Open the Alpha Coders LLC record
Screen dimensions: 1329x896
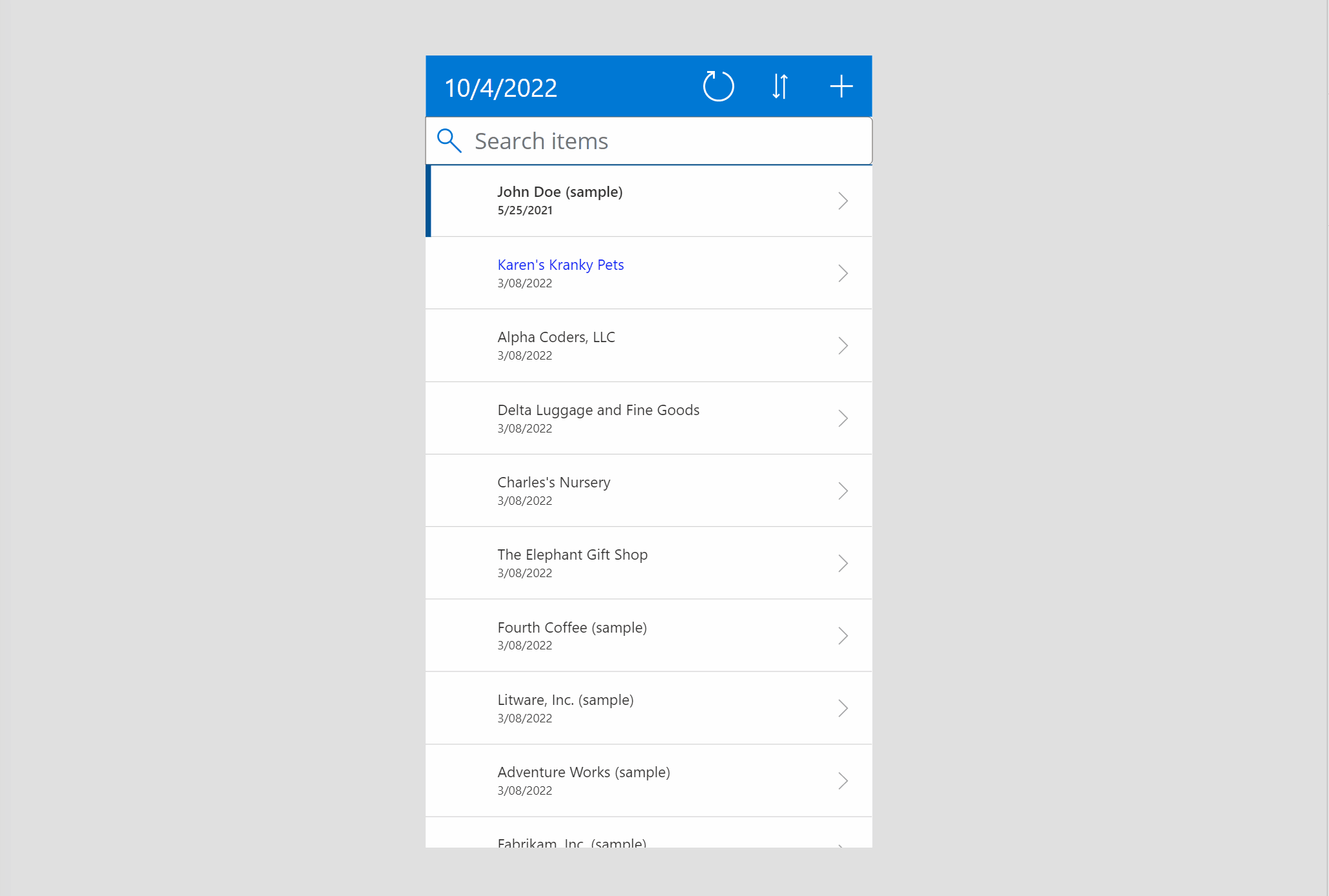[648, 344]
